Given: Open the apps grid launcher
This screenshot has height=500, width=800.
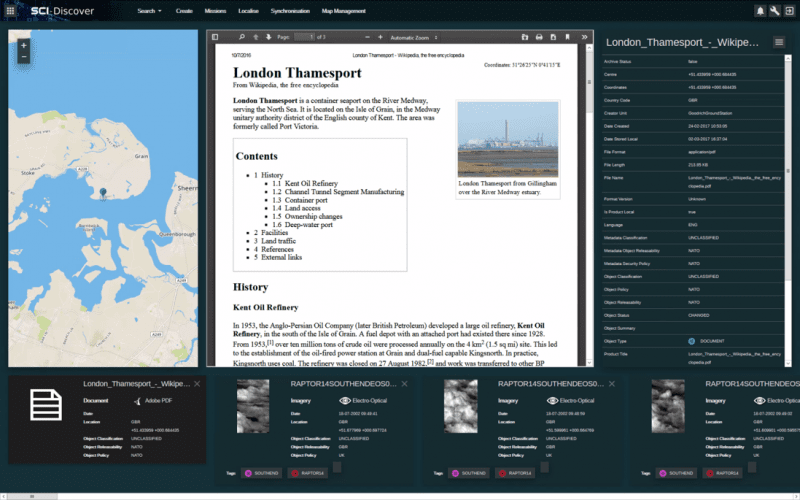Looking at the screenshot, I should coord(10,11).
